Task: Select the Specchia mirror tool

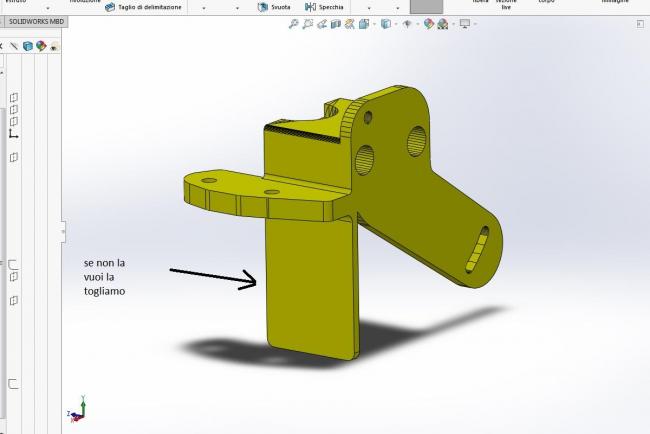Action: [310, 7]
